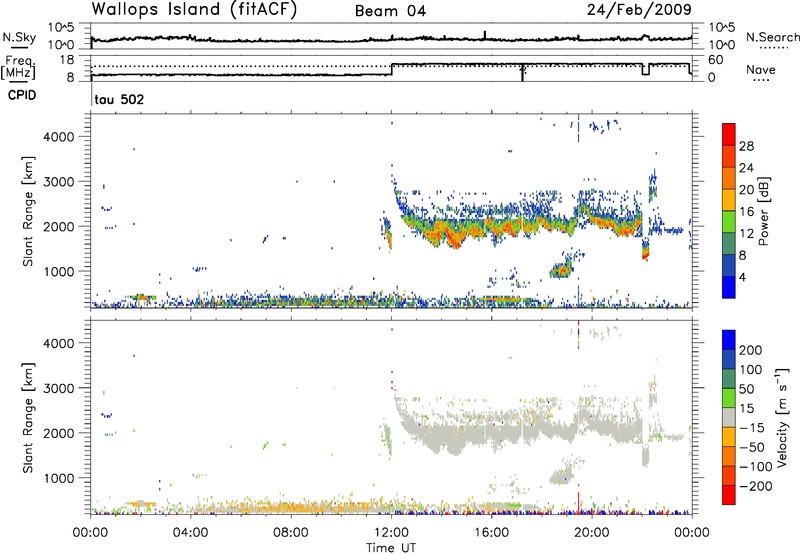
Task: Click the '-200' tick on the velocity colorbar
Action: coord(755,486)
